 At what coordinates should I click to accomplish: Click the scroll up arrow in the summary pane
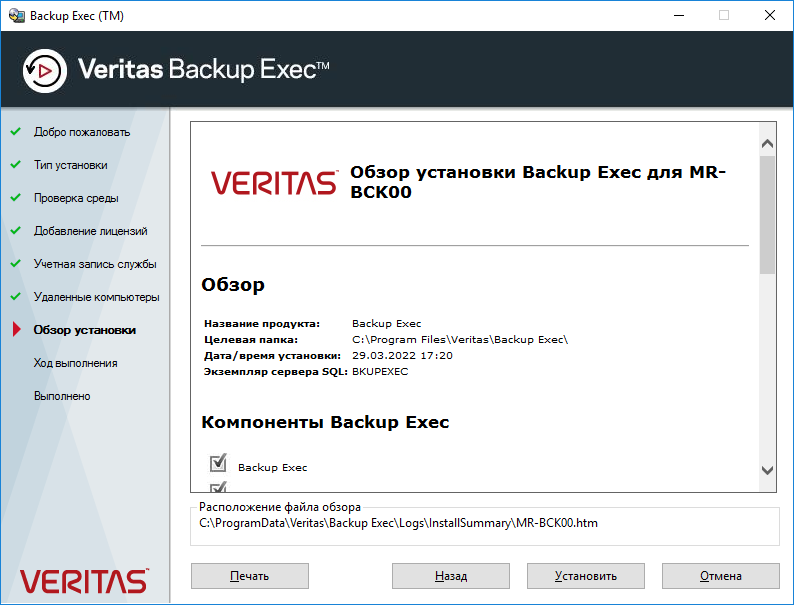[767, 144]
